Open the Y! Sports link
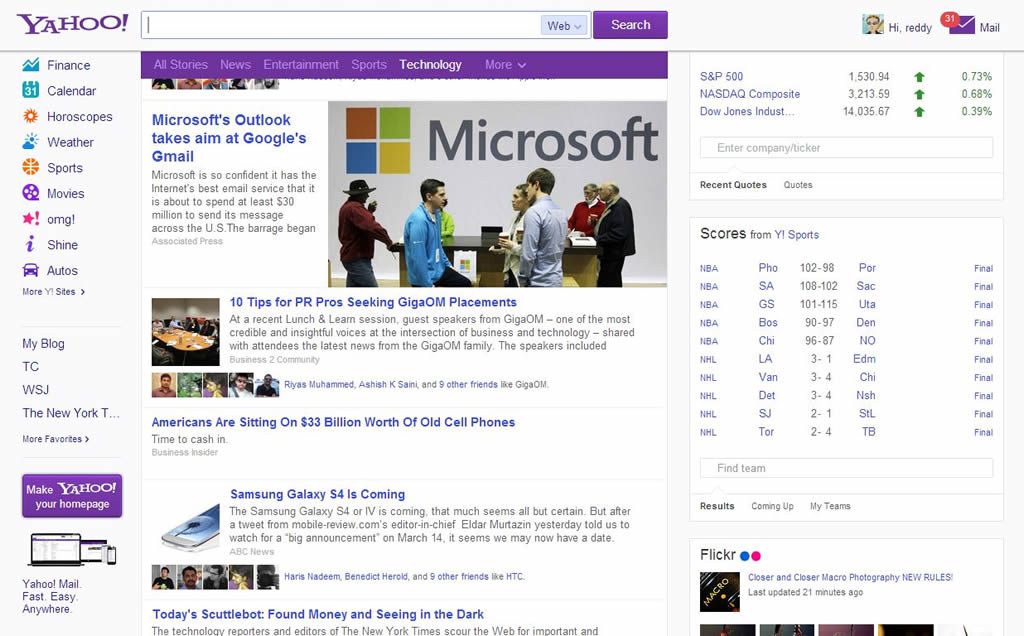Image resolution: width=1024 pixels, height=636 pixels. point(797,235)
